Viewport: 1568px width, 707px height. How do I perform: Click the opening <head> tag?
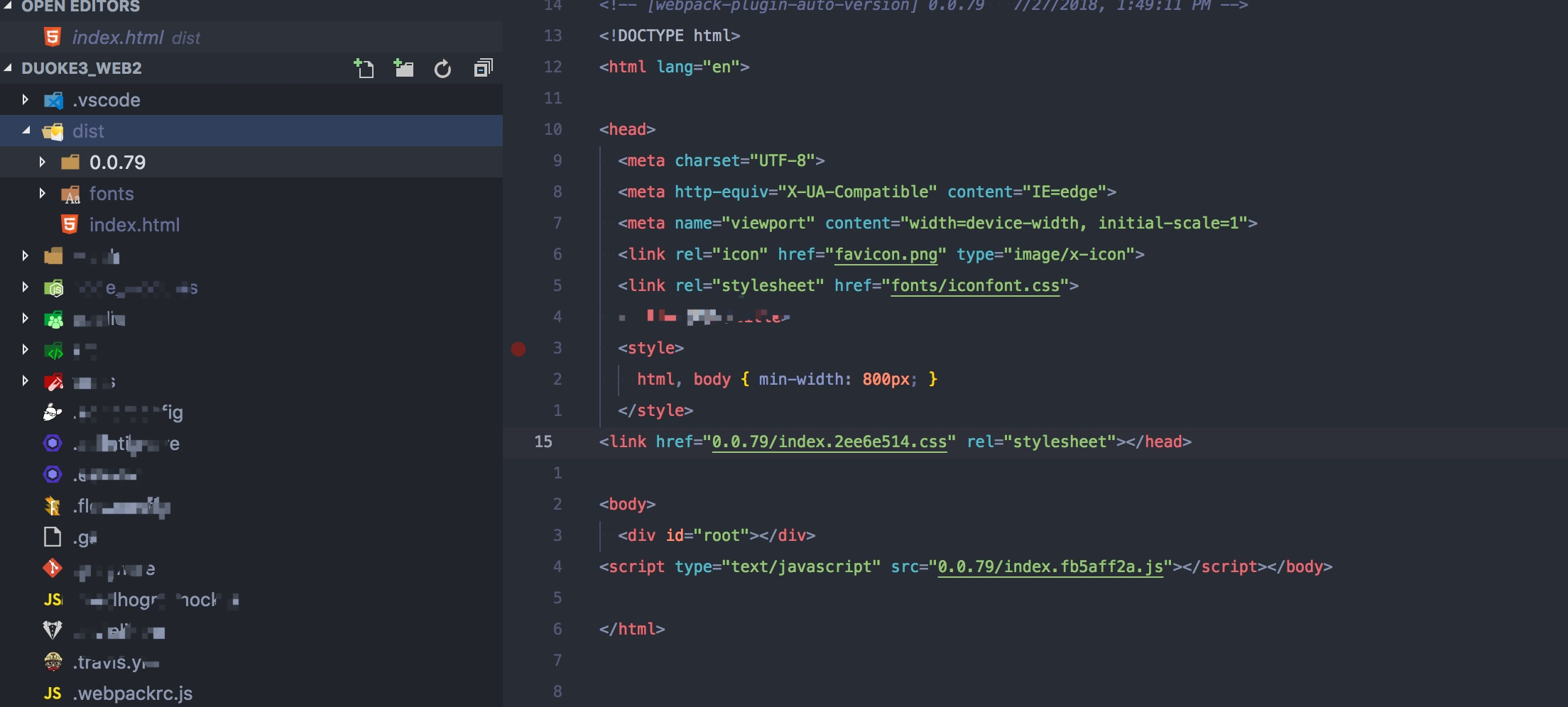[627, 129]
